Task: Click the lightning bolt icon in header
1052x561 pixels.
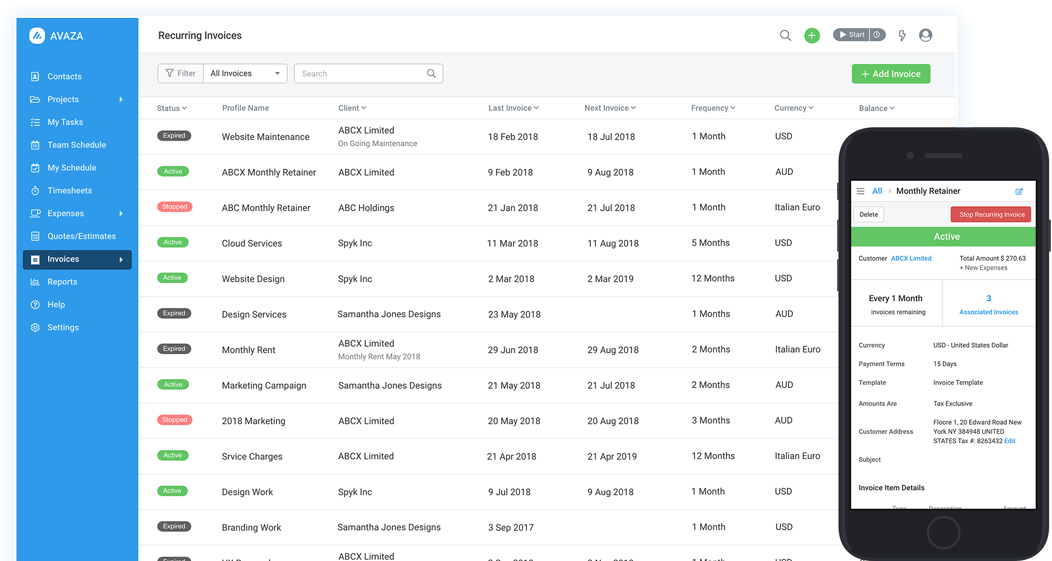Action: (x=902, y=36)
